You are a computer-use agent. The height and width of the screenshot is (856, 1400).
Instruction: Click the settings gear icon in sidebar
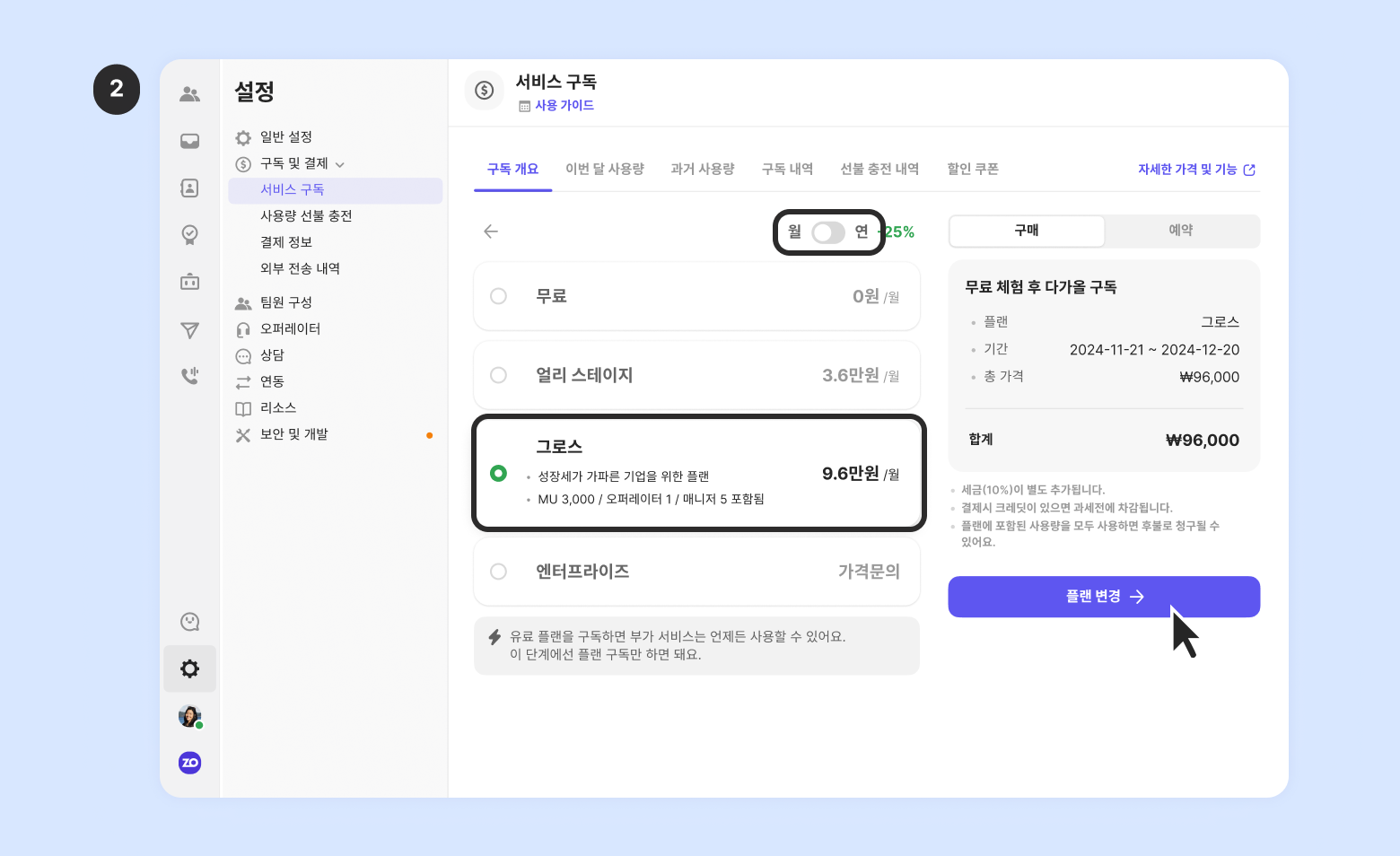(x=189, y=668)
